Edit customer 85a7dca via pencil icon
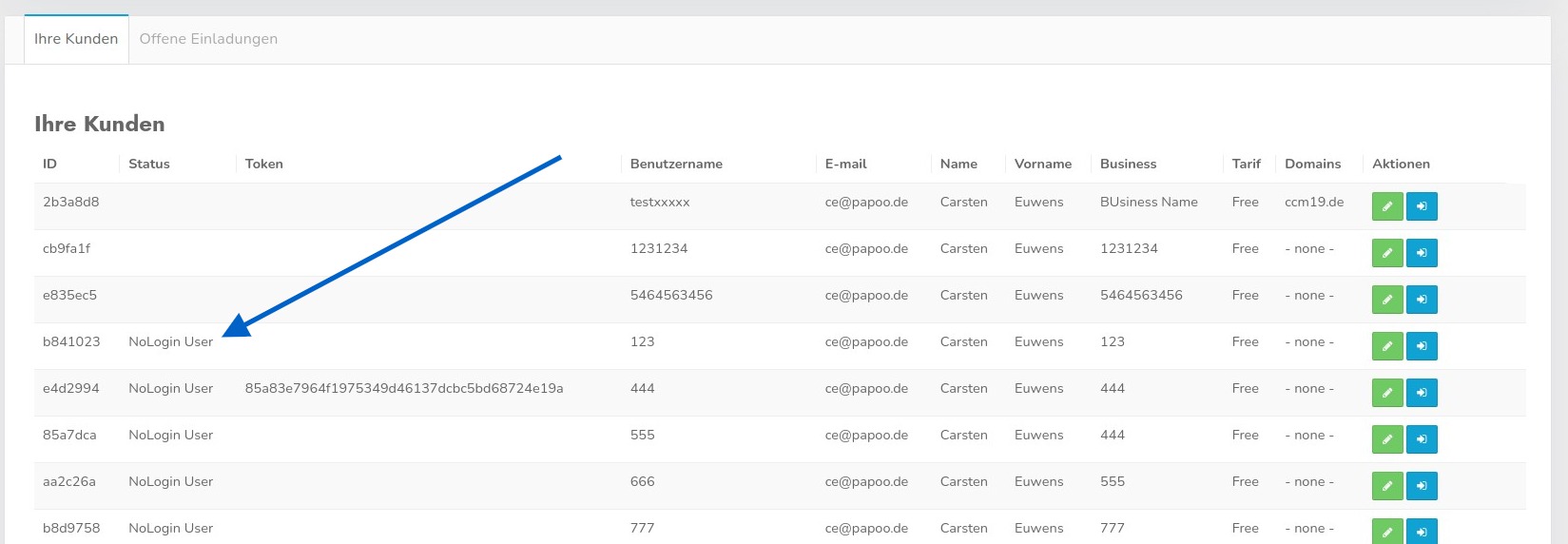Viewport: 1568px width, 544px height. pyautogui.click(x=1387, y=439)
